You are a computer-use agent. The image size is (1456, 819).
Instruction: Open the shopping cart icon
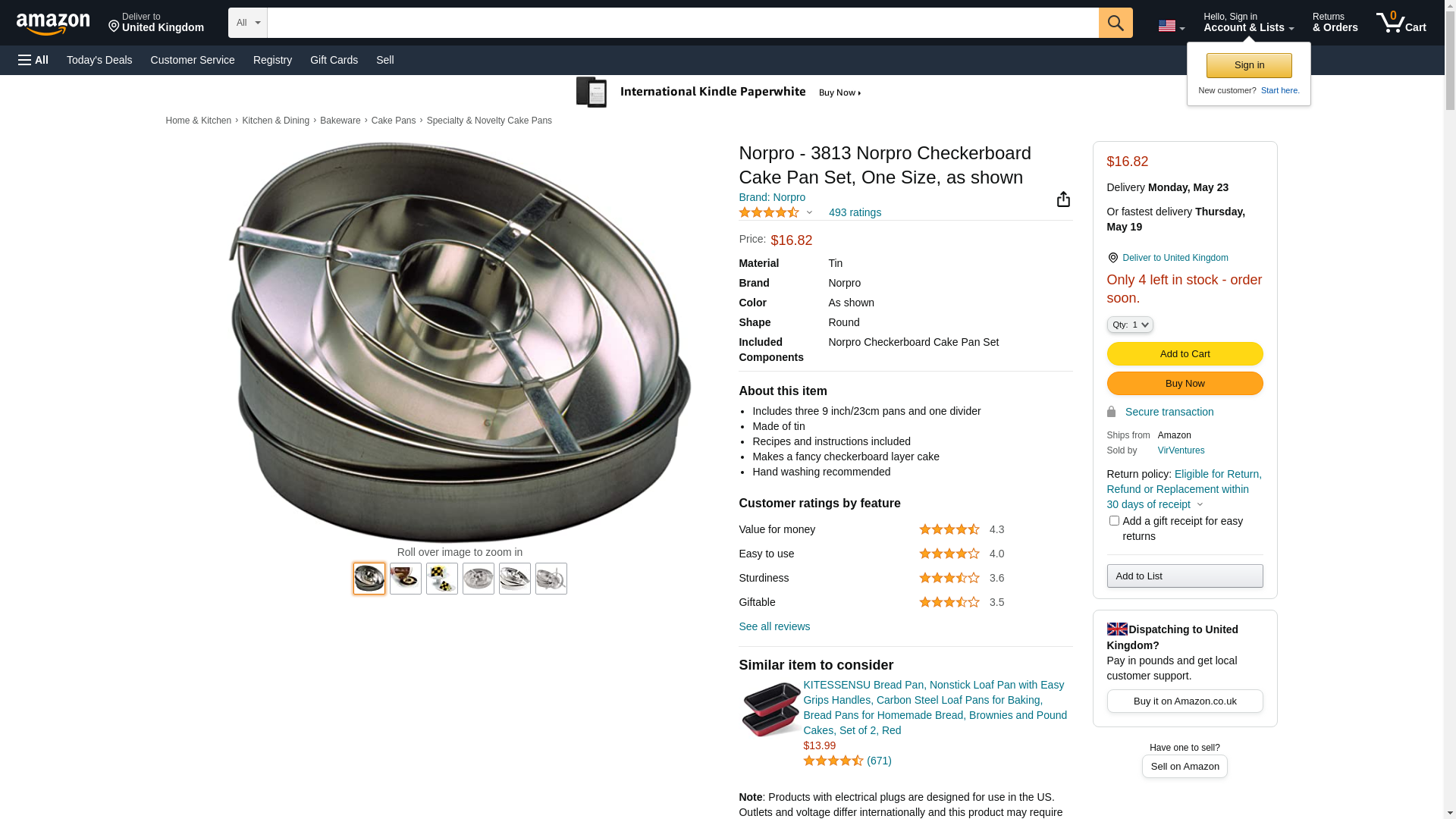point(1401,23)
